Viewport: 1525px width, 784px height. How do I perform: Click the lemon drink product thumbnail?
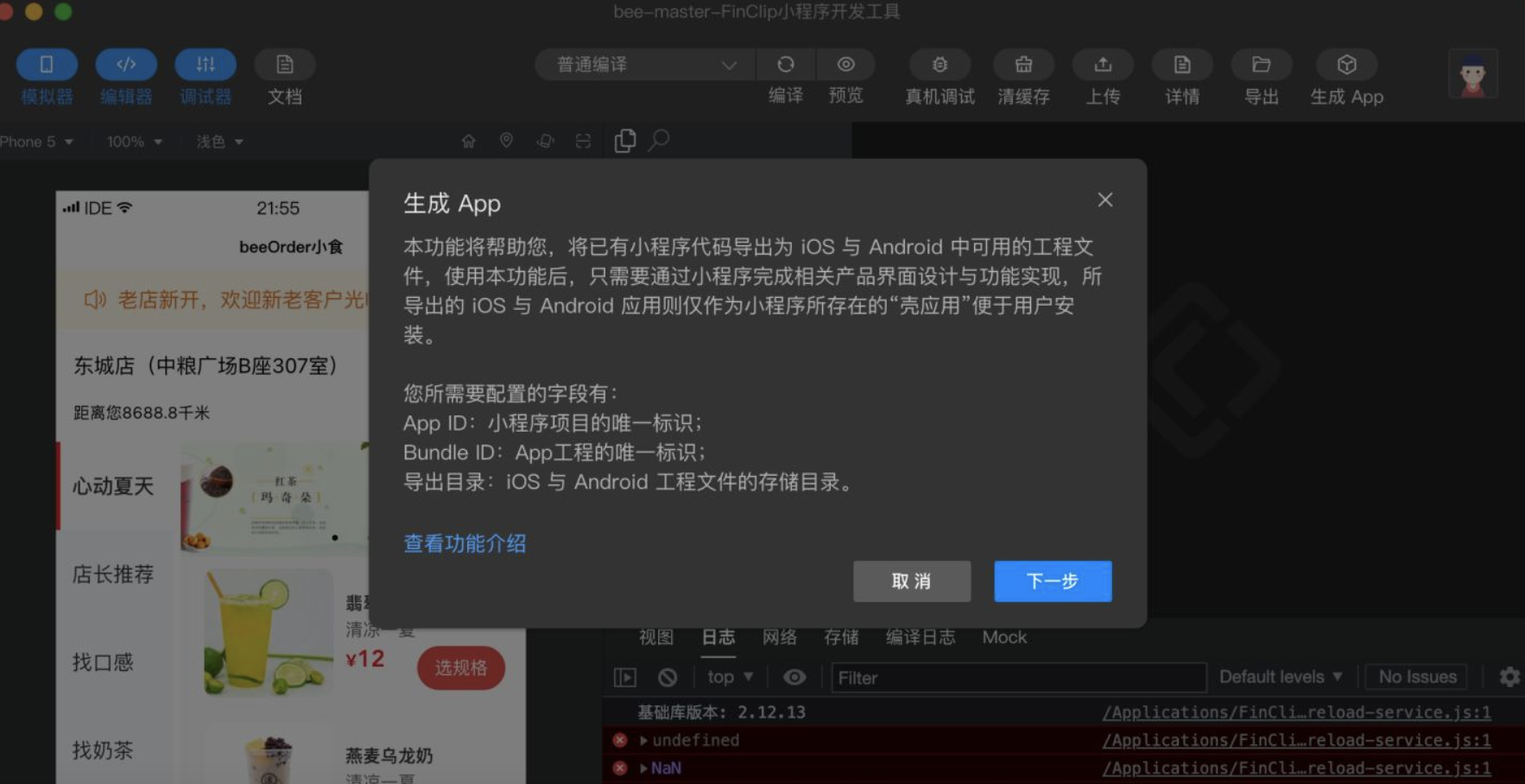tap(269, 632)
